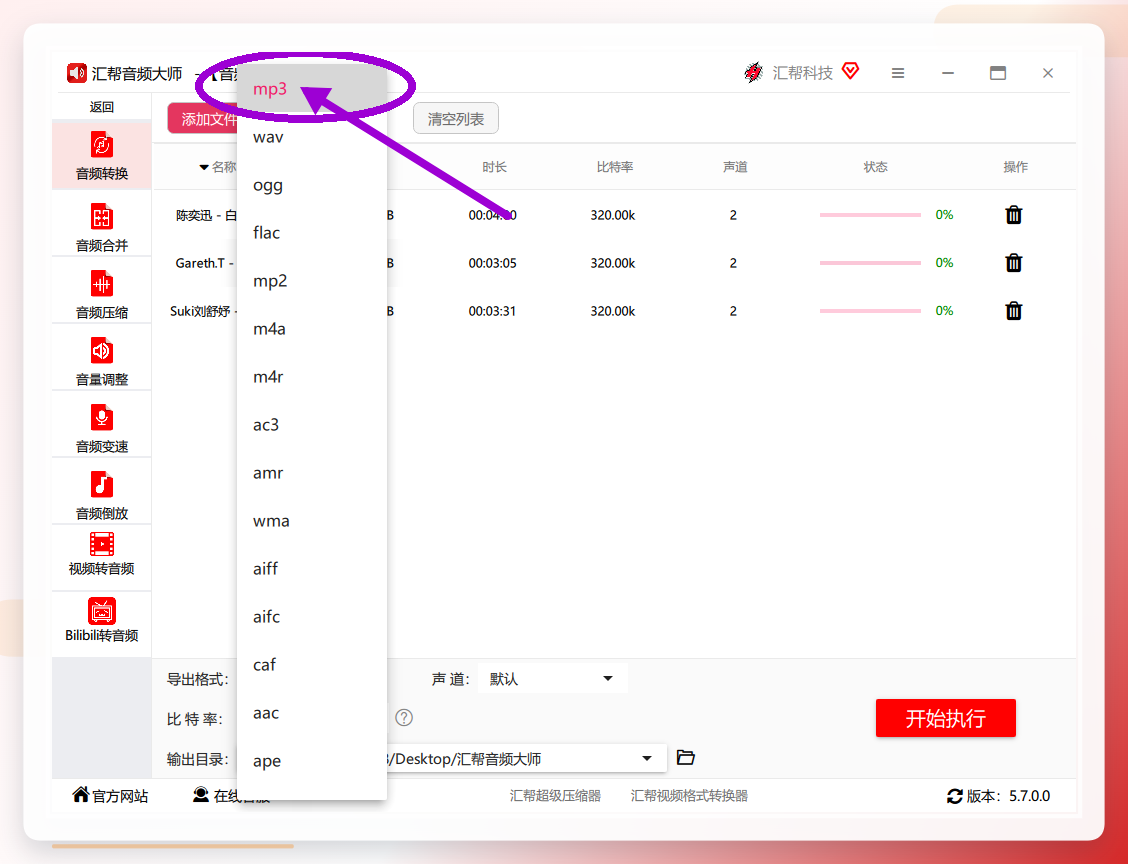
Task: Open the 官方网站 official website link
Action: click(x=110, y=796)
